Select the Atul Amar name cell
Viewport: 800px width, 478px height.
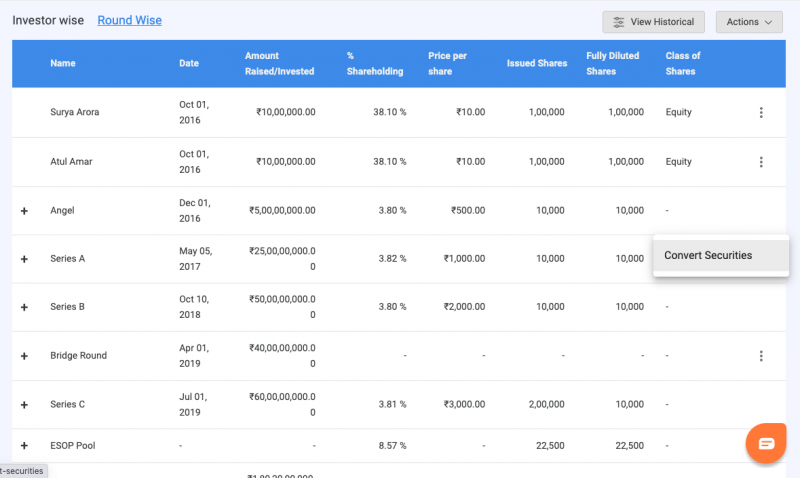coord(71,162)
